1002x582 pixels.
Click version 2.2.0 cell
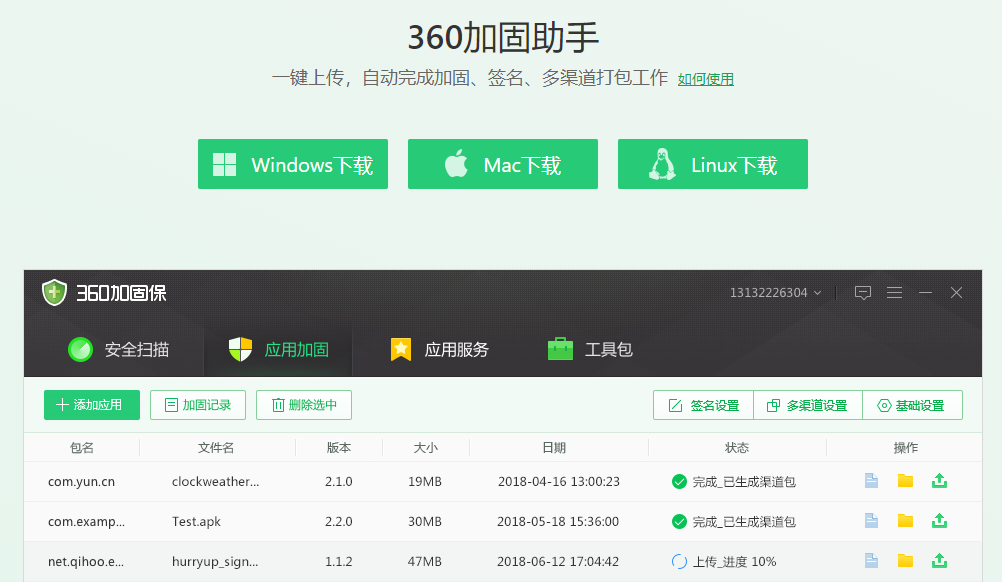click(339, 521)
